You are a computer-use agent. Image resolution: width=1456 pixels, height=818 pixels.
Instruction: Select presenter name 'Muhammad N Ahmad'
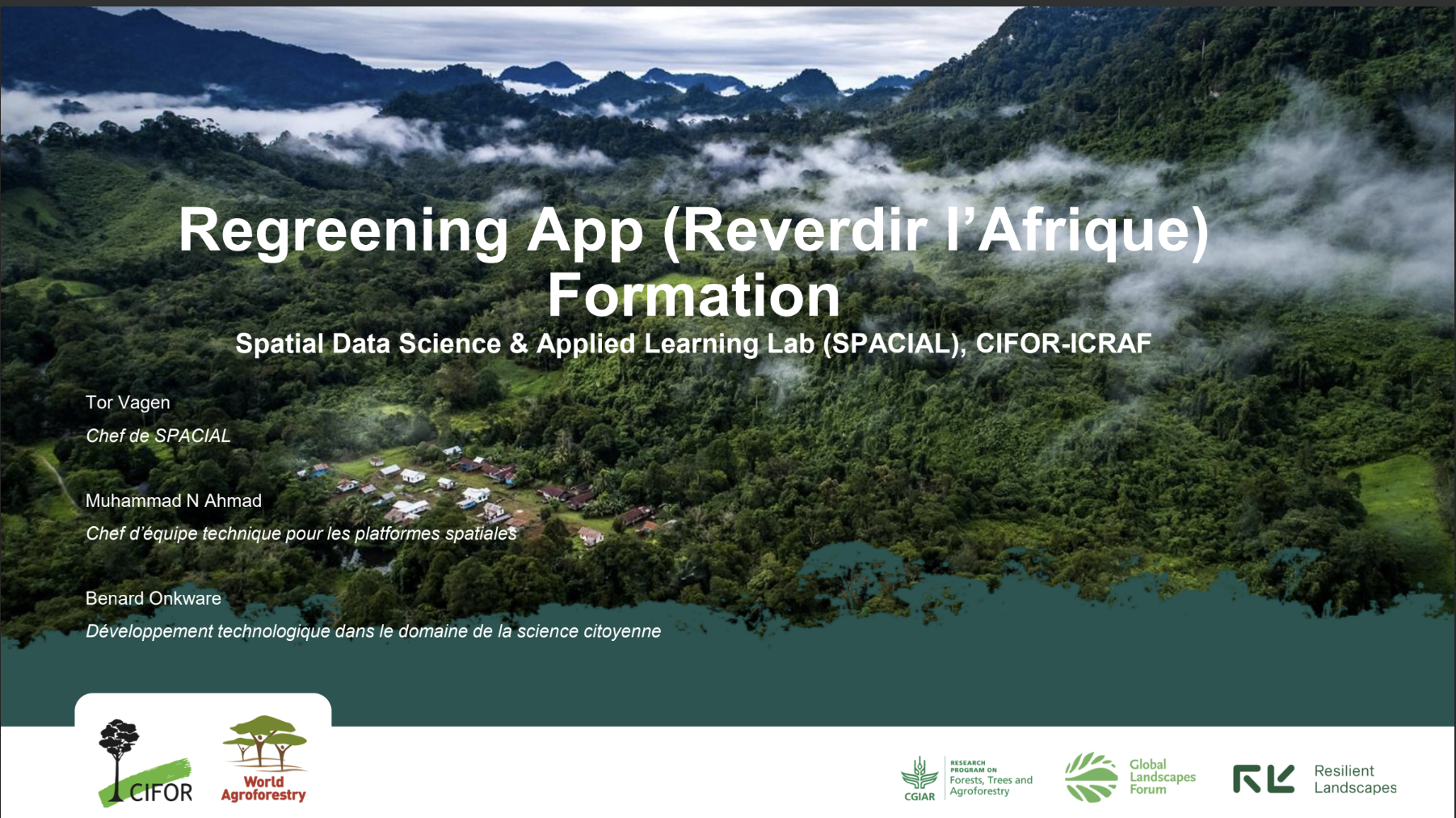pyautogui.click(x=174, y=500)
